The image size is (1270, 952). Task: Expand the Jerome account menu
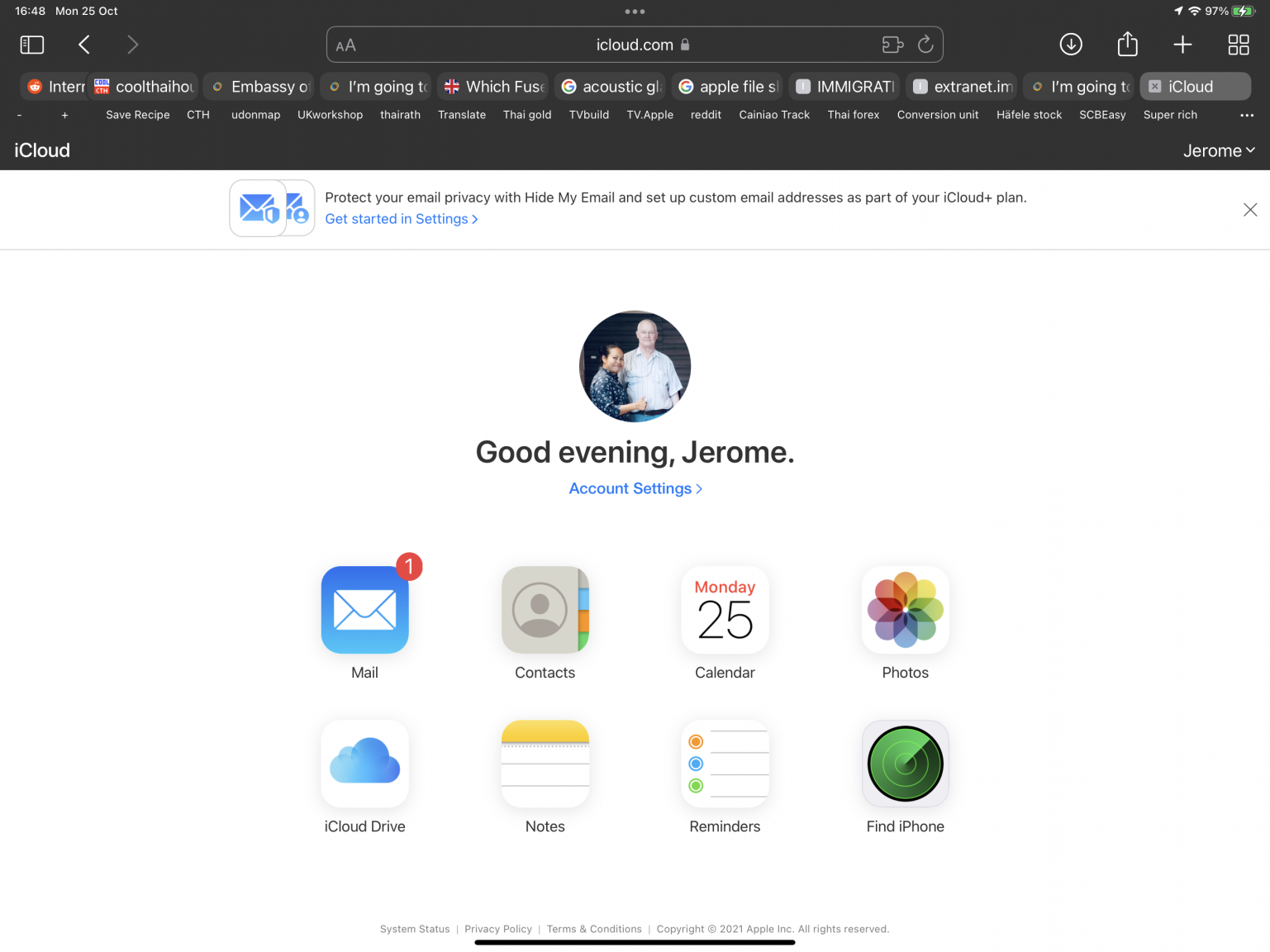click(1219, 150)
